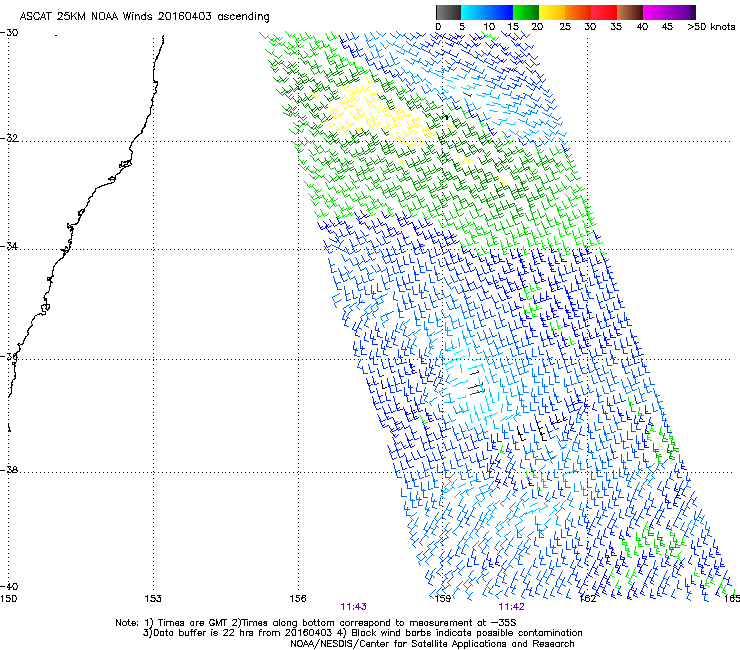Viewport: 740px width, 650px height.
Task: Click the '-40' latitude axis label
Action: pos(9,586)
